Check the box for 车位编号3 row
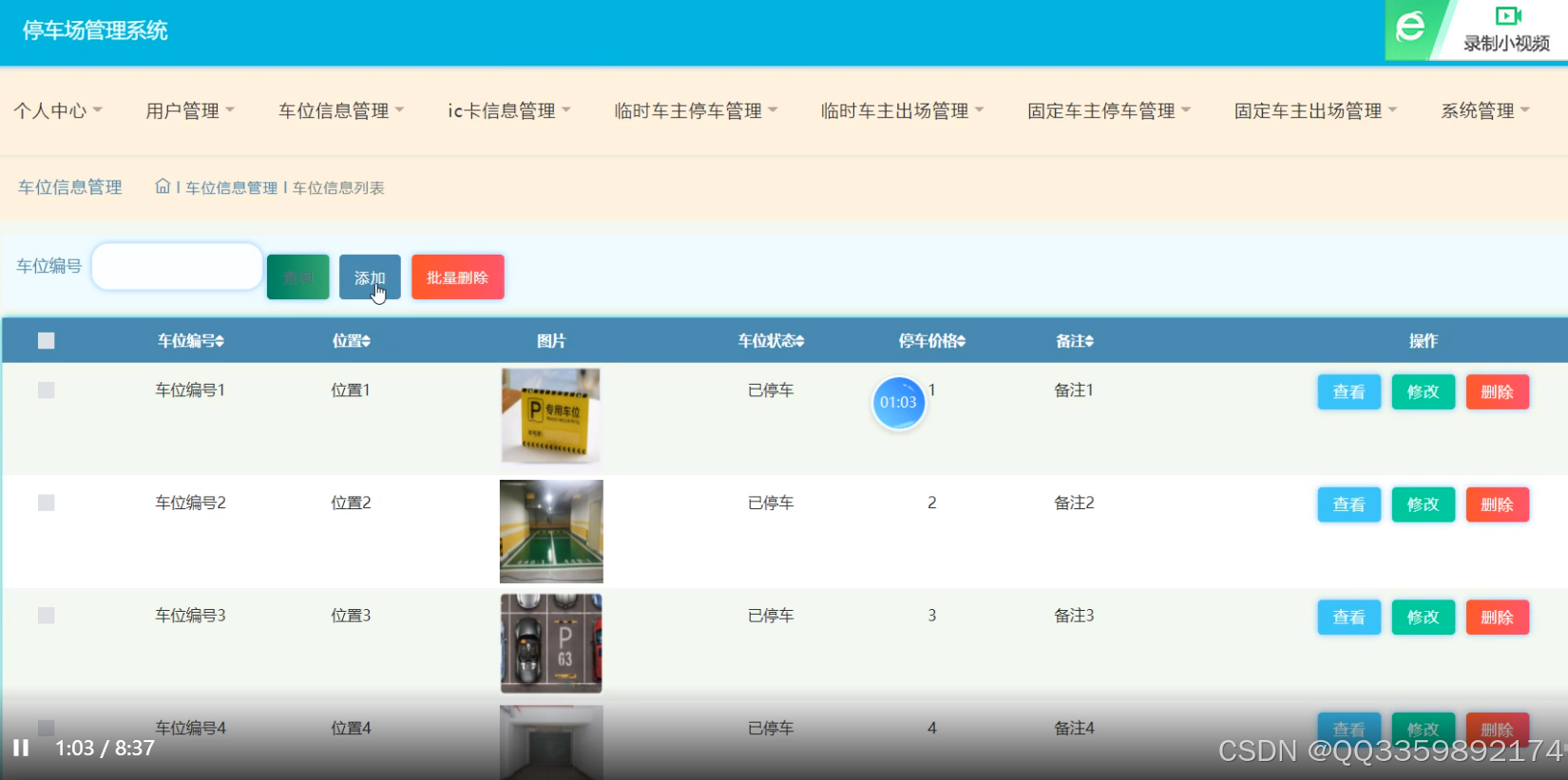The width and height of the screenshot is (1568, 780). click(46, 616)
